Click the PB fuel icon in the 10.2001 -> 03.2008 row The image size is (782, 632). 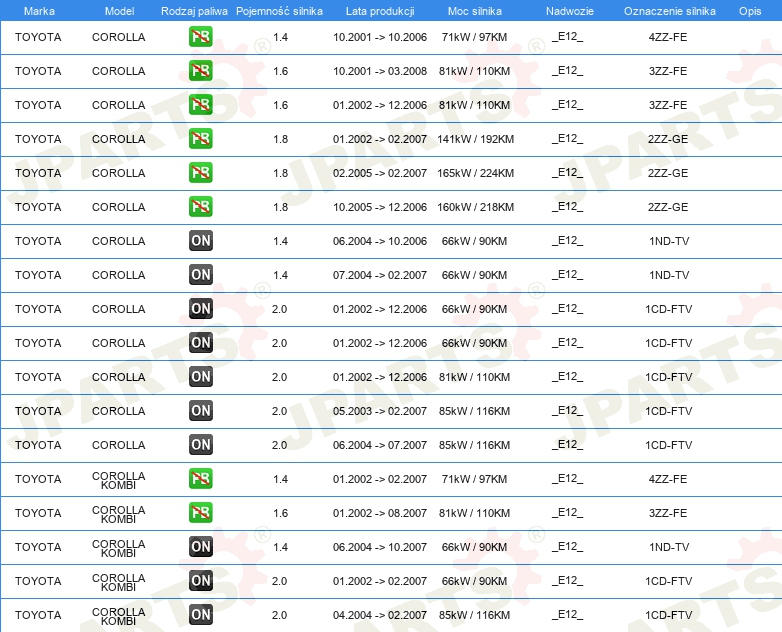pyautogui.click(x=200, y=71)
